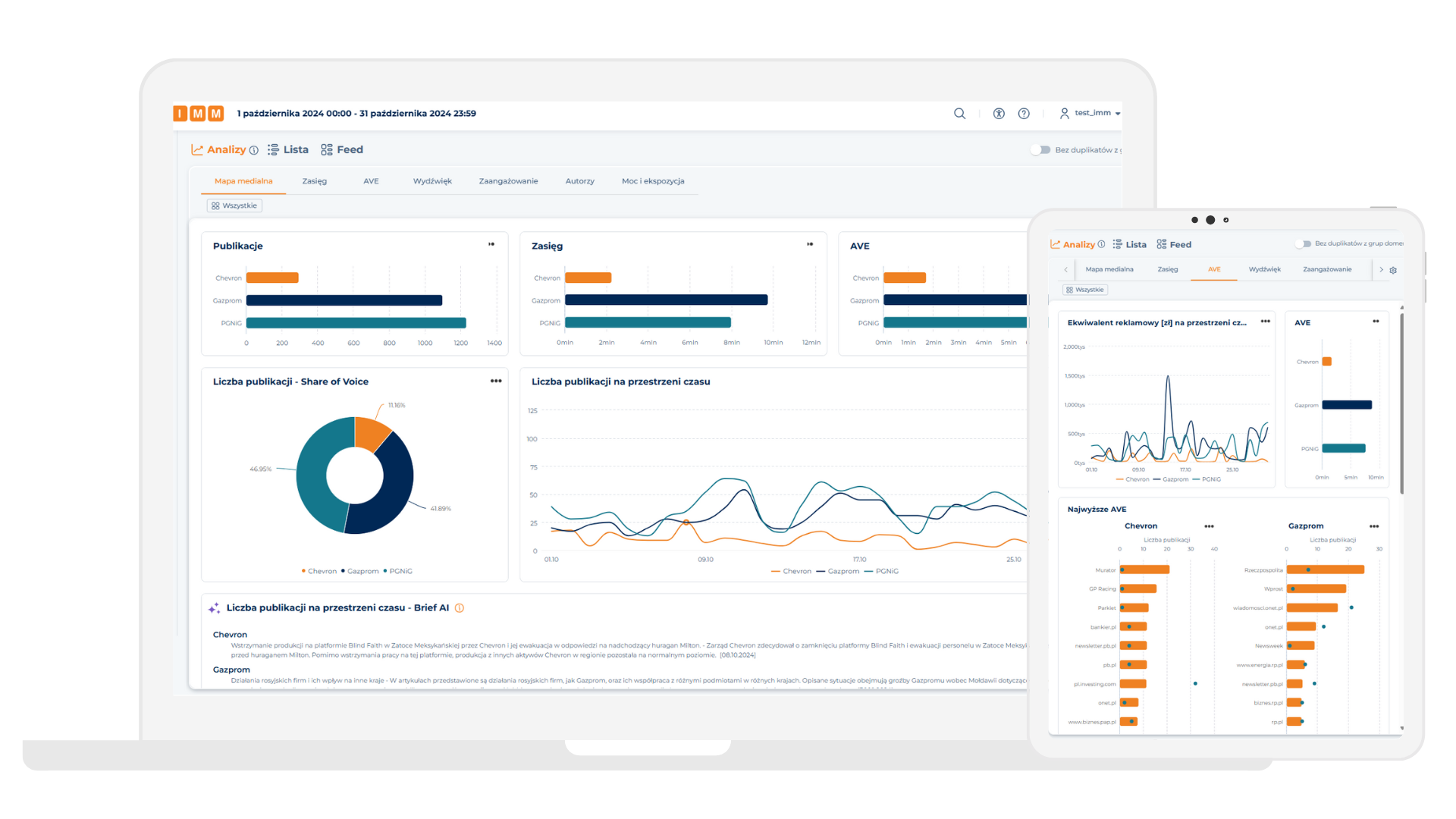
Task: Toggle Bez duplikatów switch on tablet
Action: 1303,244
